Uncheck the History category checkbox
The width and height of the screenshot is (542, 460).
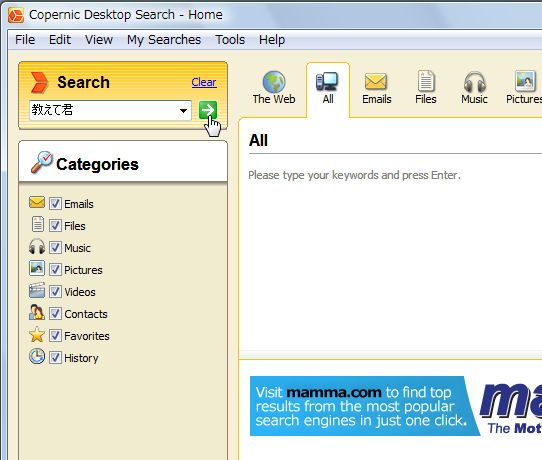coord(55,358)
